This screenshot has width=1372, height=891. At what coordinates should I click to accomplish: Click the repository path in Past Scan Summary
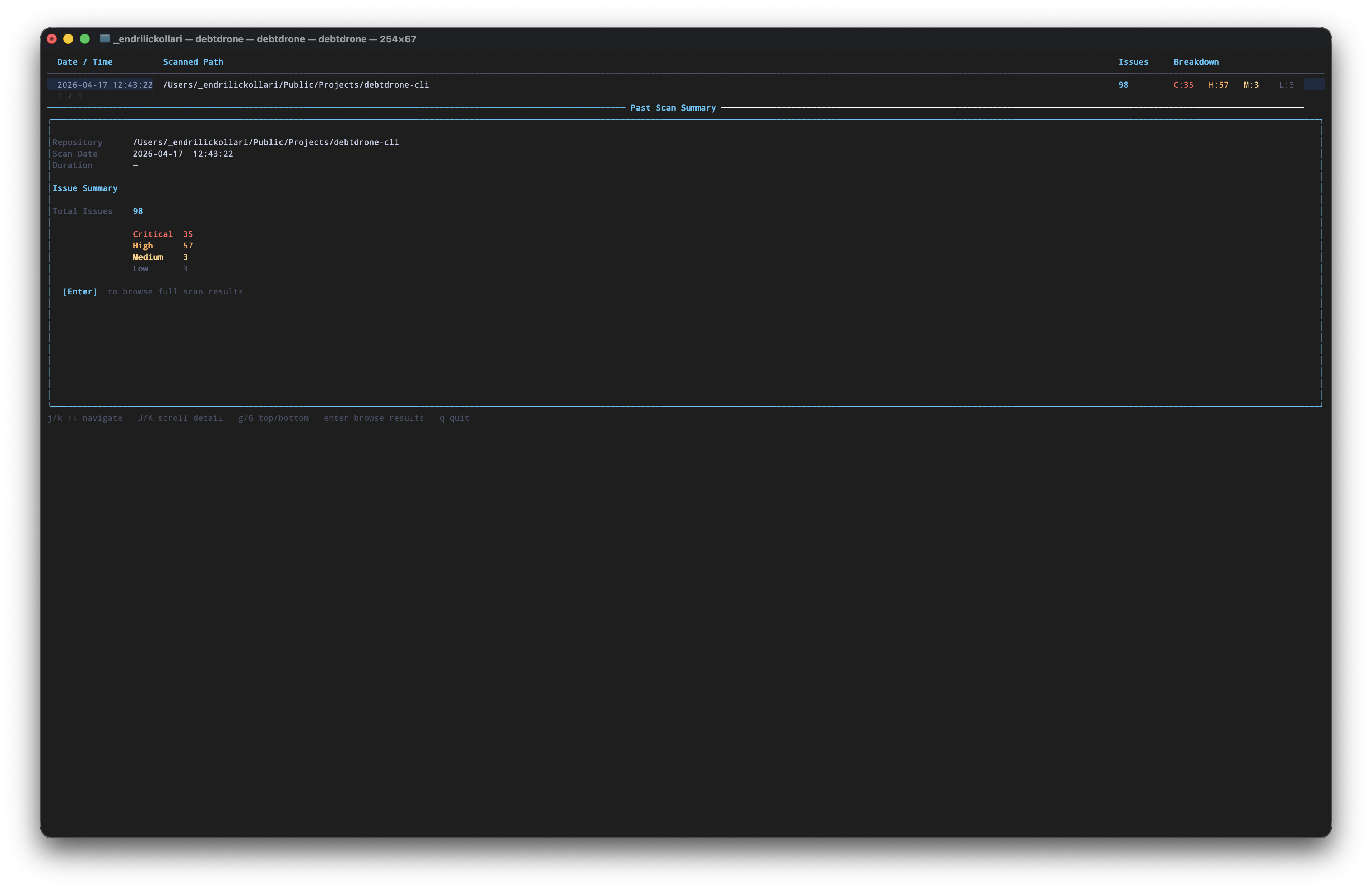point(266,142)
